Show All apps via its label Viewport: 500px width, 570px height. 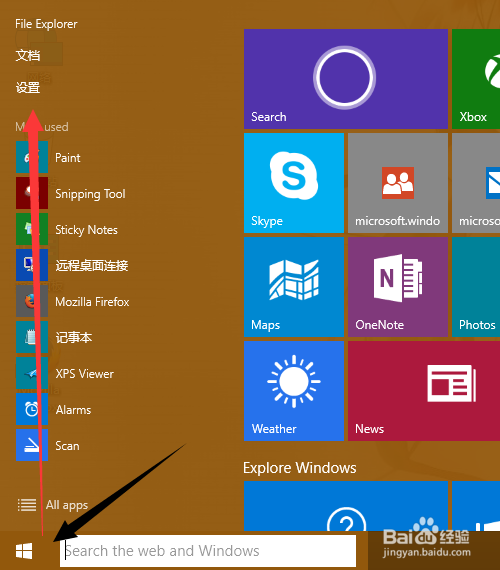(67, 505)
